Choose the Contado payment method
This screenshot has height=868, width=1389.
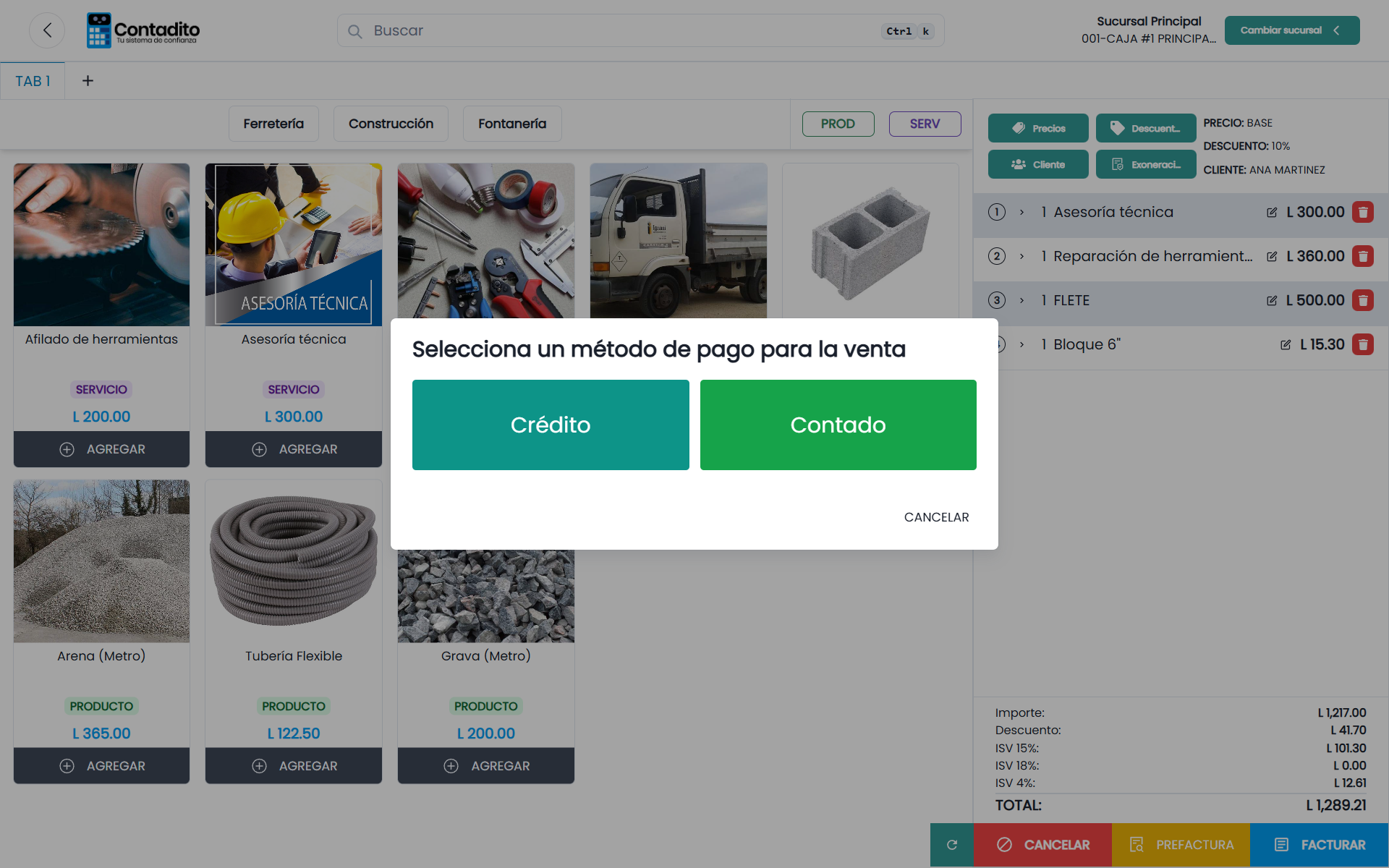coord(838,425)
